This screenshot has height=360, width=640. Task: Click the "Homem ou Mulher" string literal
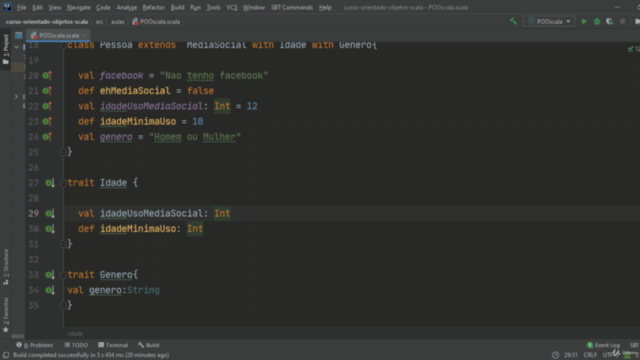click(195, 137)
